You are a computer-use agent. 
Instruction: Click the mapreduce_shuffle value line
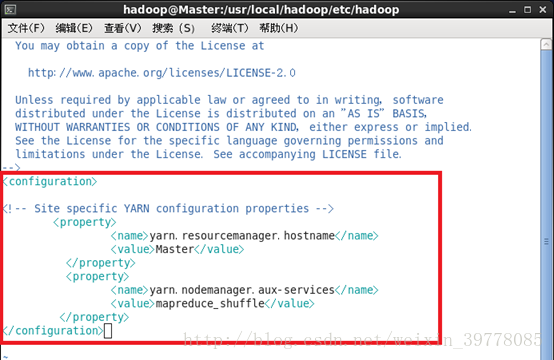pos(212,303)
